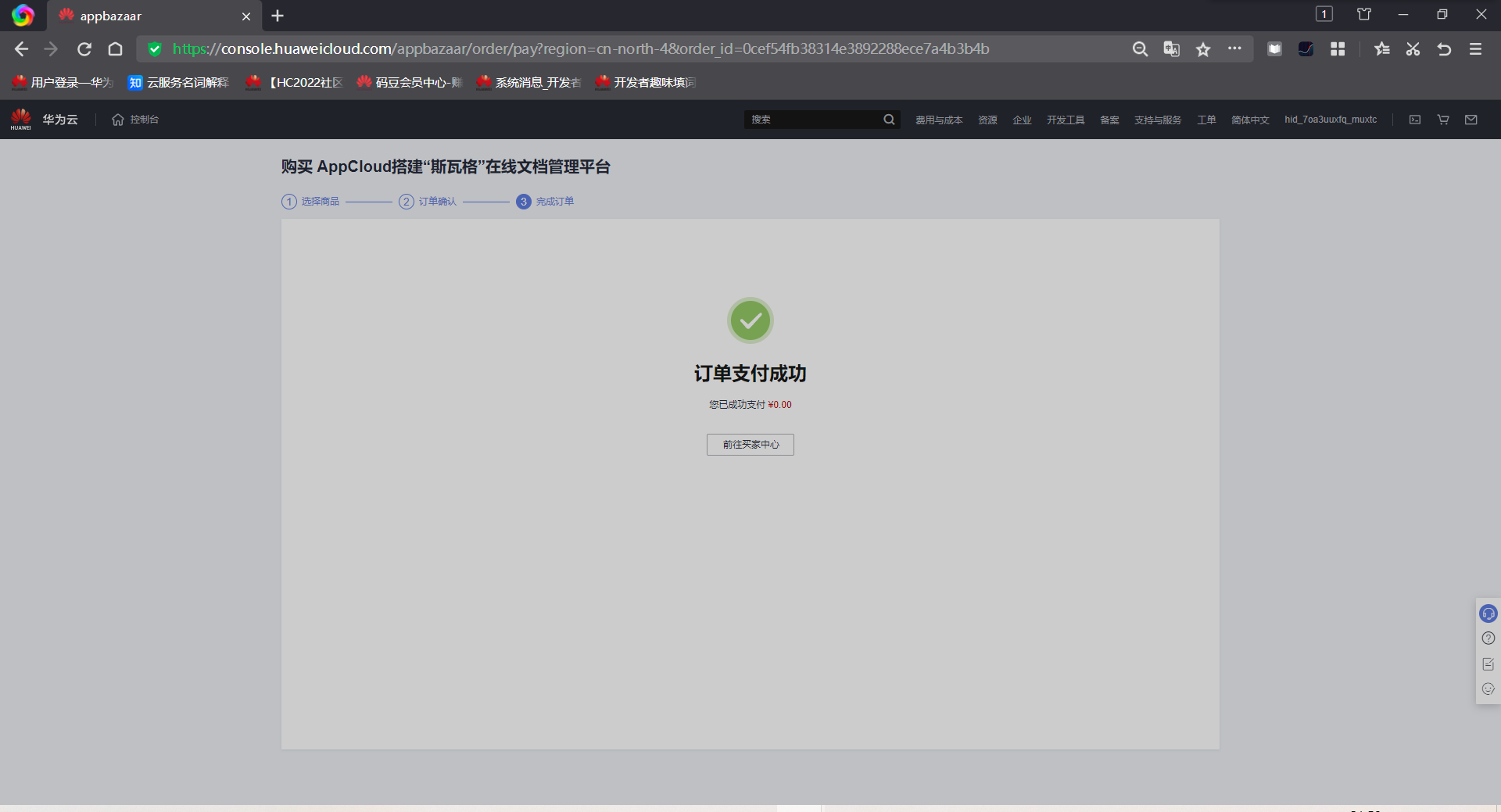This screenshot has width=1501, height=812.
Task: Open the browser hamburger menu
Action: (1475, 49)
